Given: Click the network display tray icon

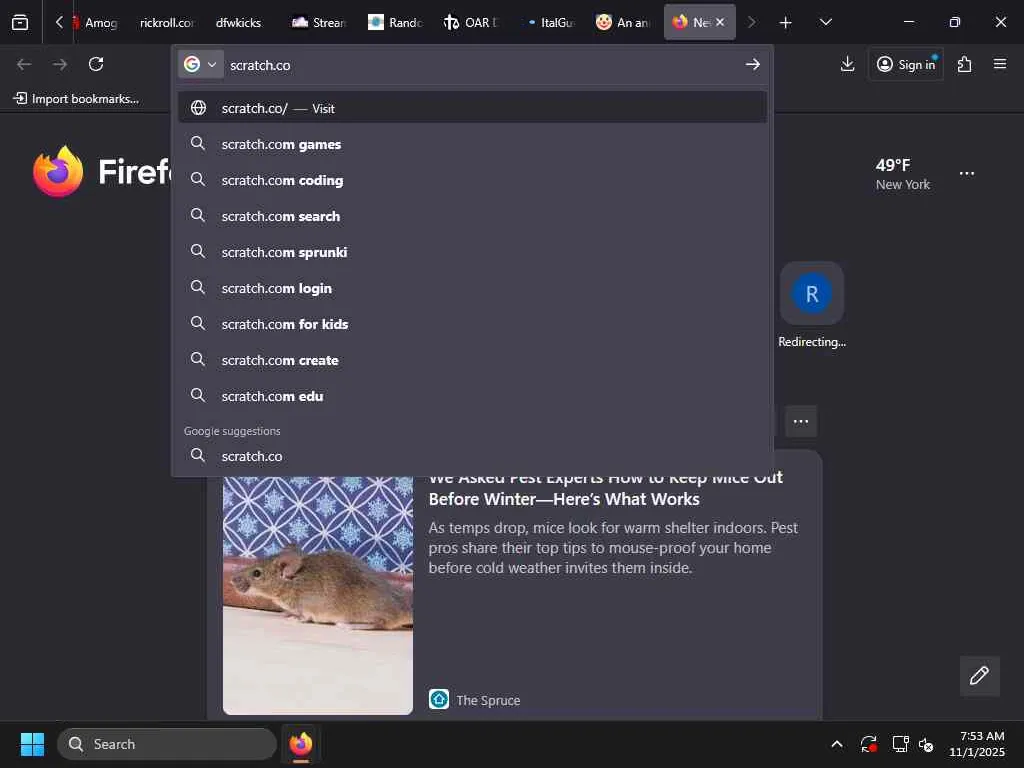Looking at the screenshot, I should (901, 744).
